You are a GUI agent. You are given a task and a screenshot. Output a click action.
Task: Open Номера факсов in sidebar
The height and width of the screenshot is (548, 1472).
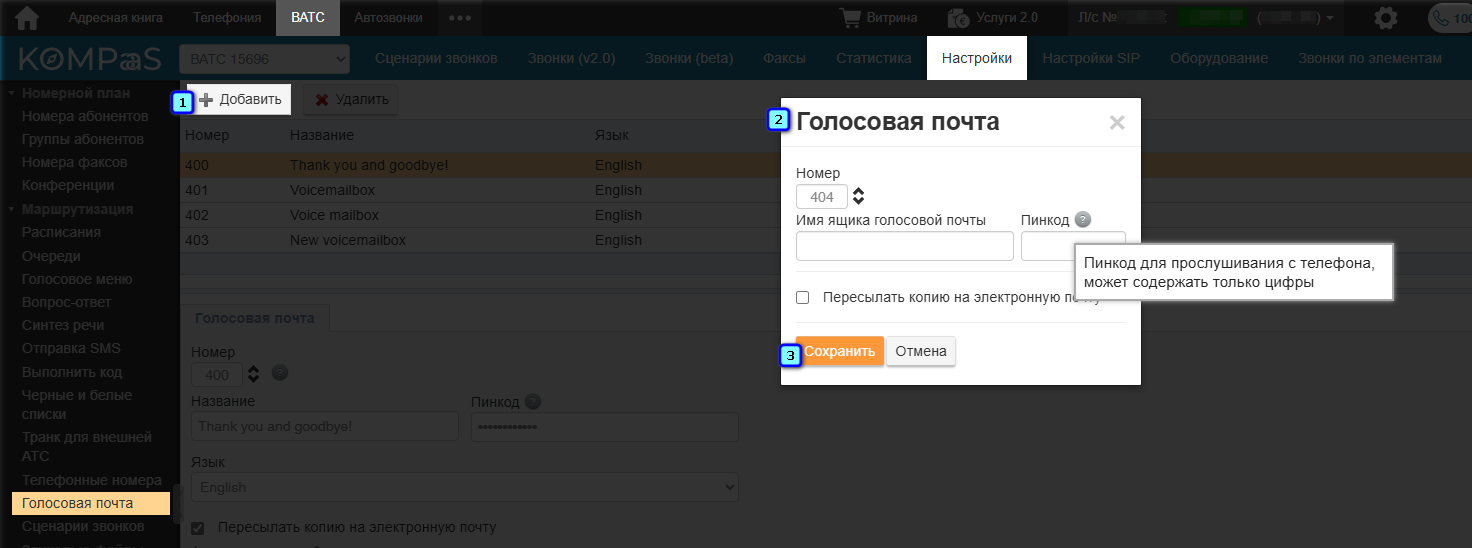(74, 162)
